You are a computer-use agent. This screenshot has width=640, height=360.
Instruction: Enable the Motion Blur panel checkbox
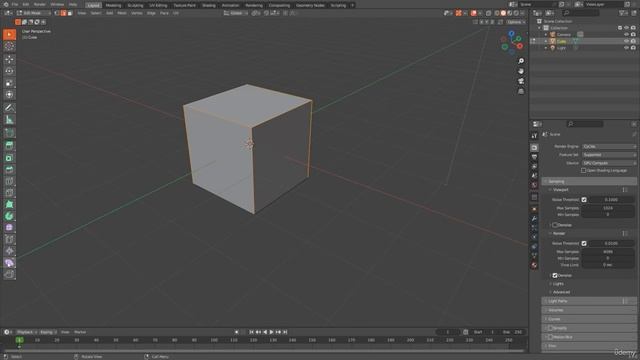pos(551,337)
